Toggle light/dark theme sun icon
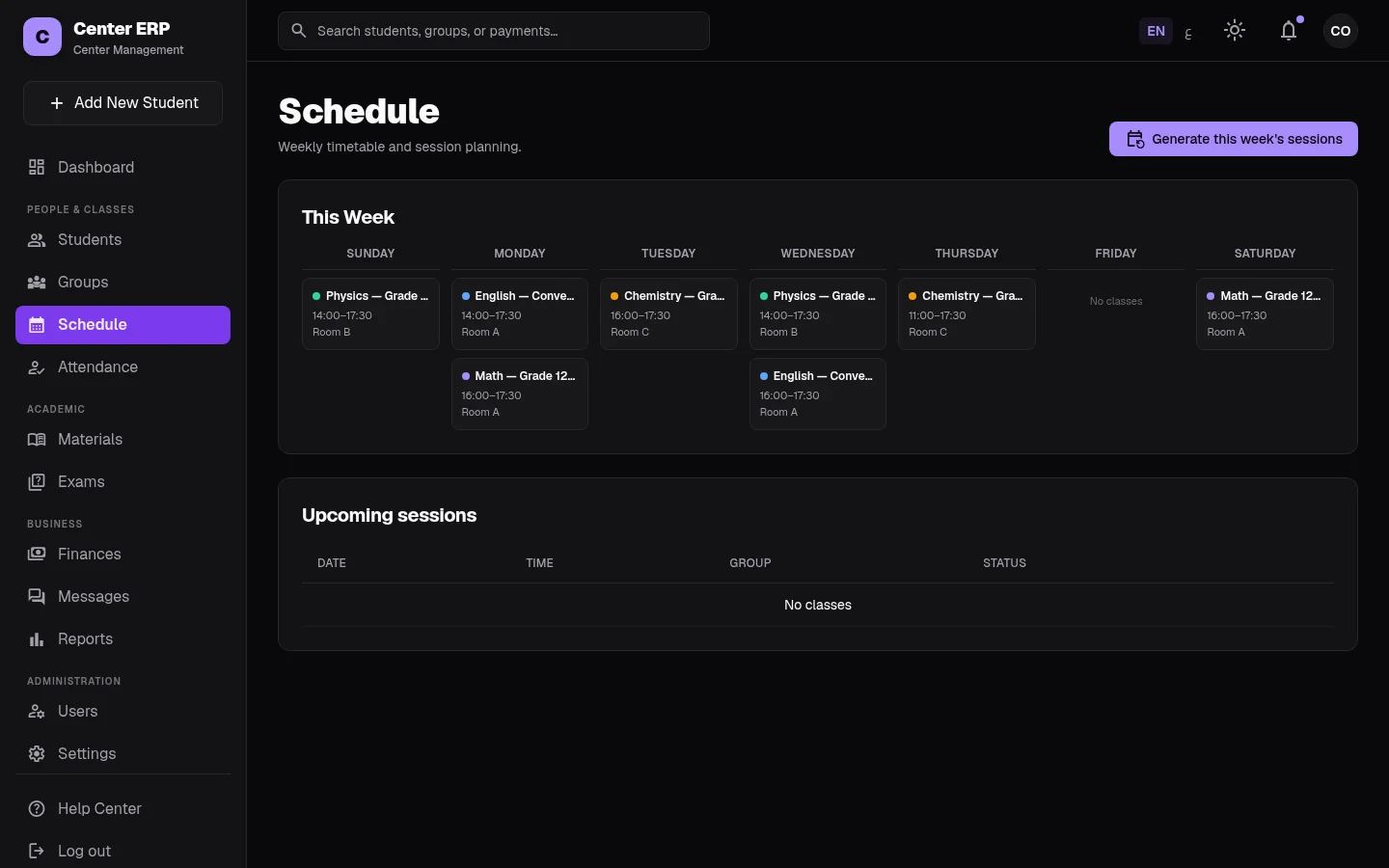1389x868 pixels. [x=1235, y=31]
